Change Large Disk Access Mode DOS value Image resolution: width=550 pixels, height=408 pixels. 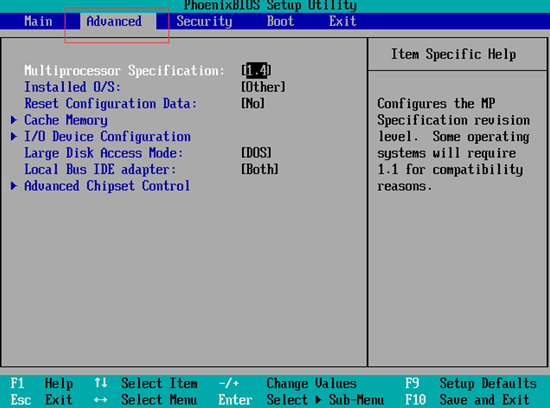tap(256, 153)
